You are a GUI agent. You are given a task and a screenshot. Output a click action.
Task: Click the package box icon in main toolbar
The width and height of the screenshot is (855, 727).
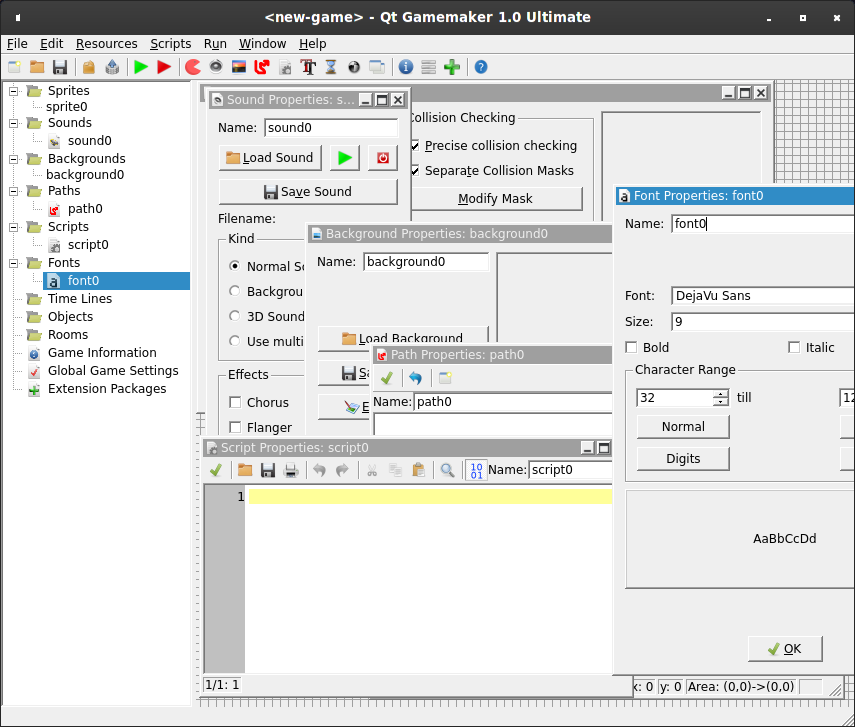tap(89, 67)
